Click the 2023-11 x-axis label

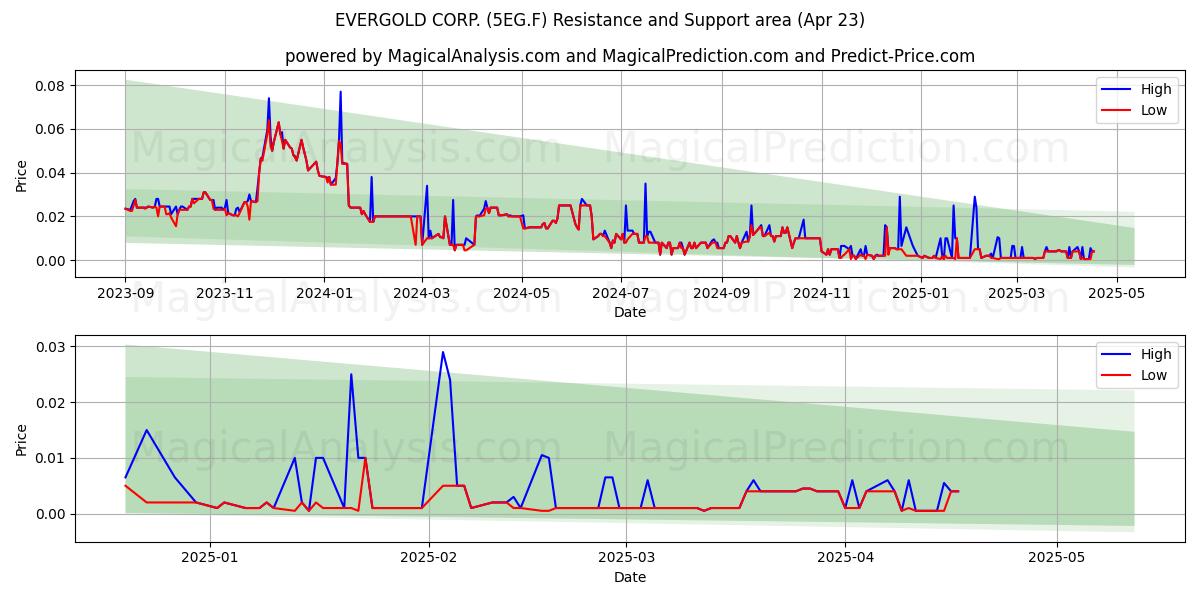(224, 294)
